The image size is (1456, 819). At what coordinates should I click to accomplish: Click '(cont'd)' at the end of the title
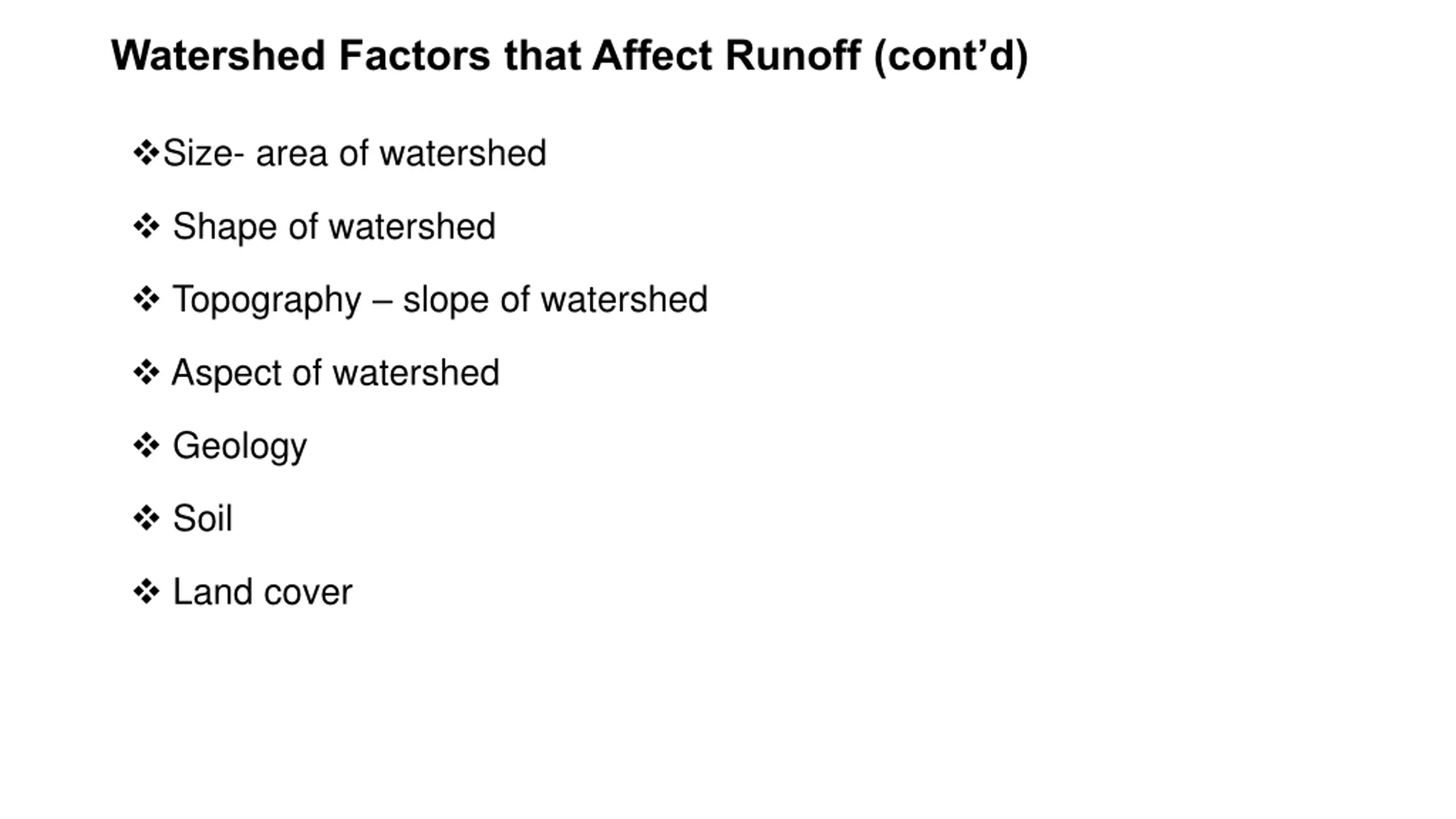[x=951, y=56]
